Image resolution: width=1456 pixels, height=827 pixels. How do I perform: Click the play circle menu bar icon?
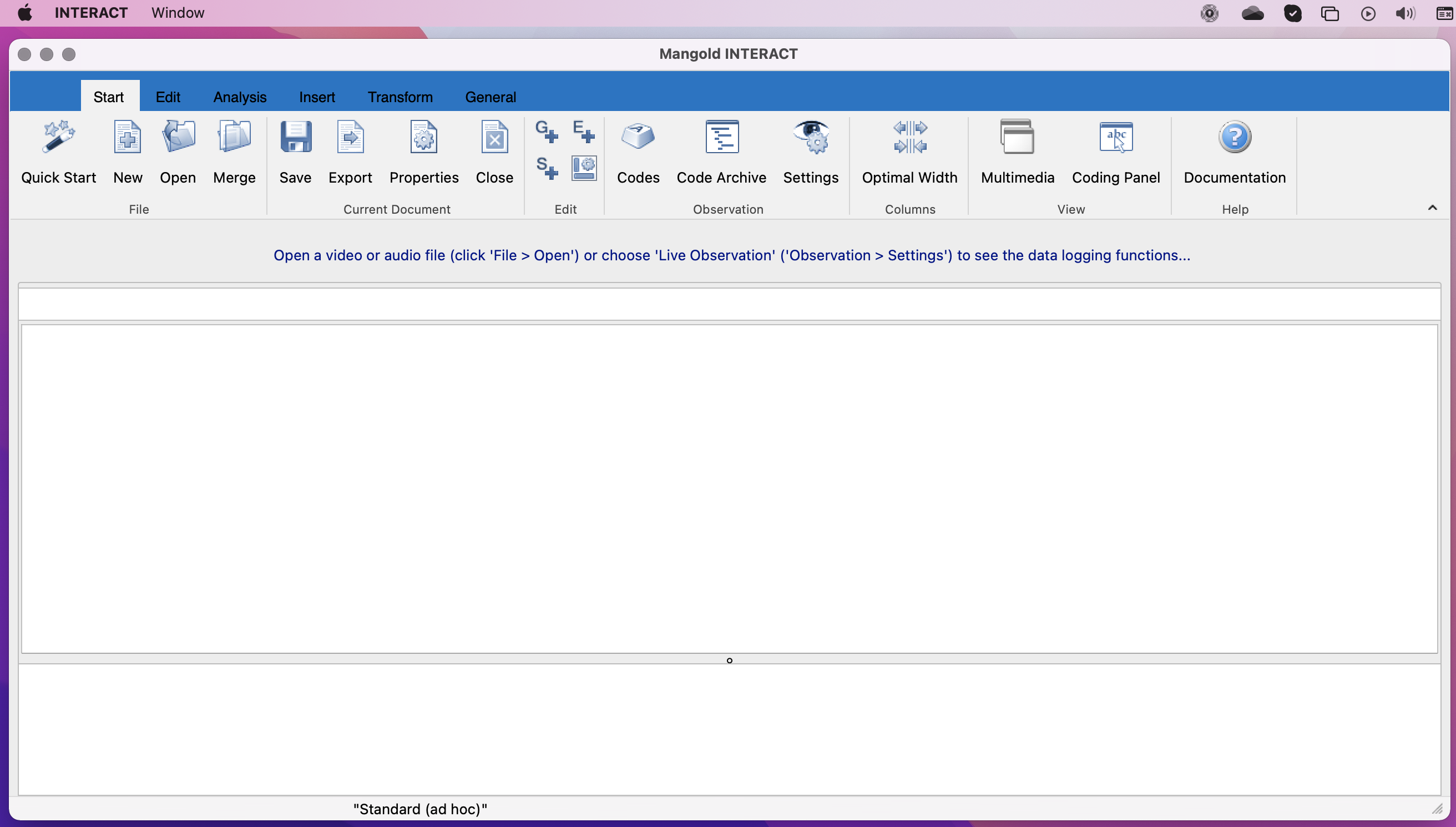1368,13
